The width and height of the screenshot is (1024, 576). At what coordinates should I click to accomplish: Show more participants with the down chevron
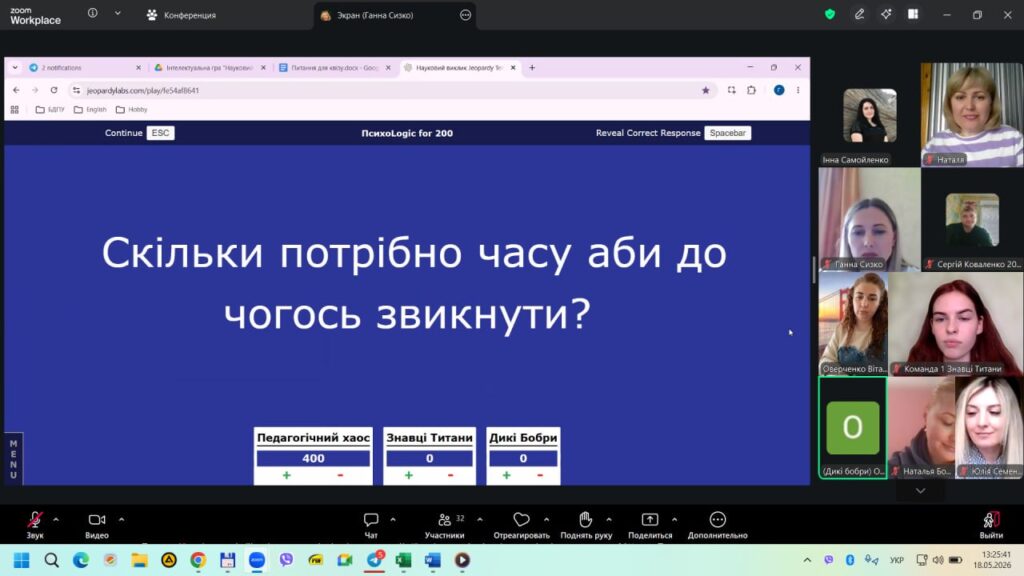(x=920, y=490)
